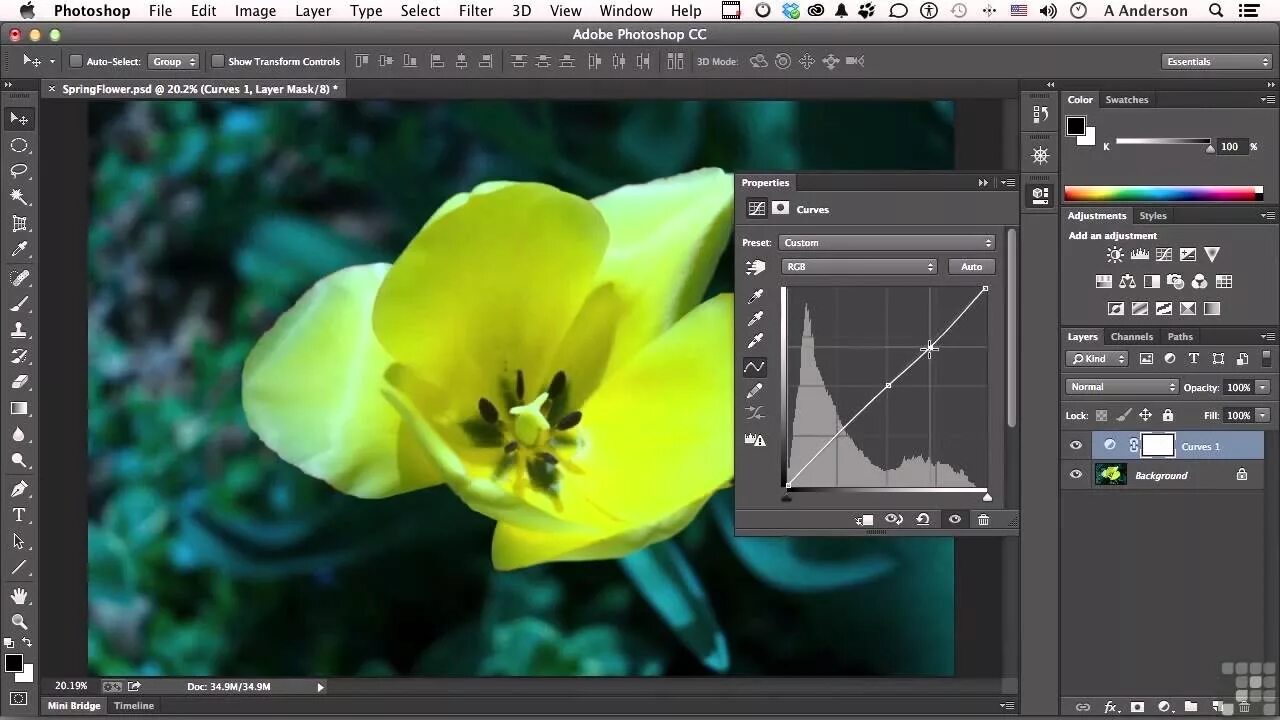Choose edit points to modify curve button
The image size is (1280, 720).
point(755,367)
